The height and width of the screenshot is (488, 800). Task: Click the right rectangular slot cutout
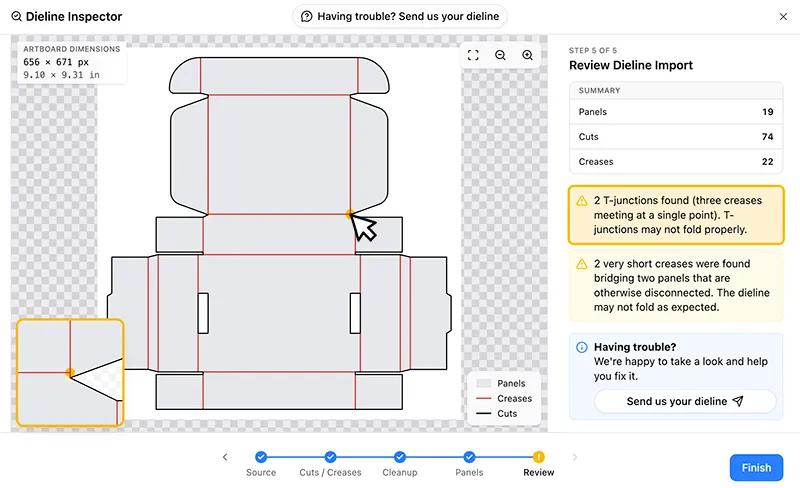coord(355,313)
